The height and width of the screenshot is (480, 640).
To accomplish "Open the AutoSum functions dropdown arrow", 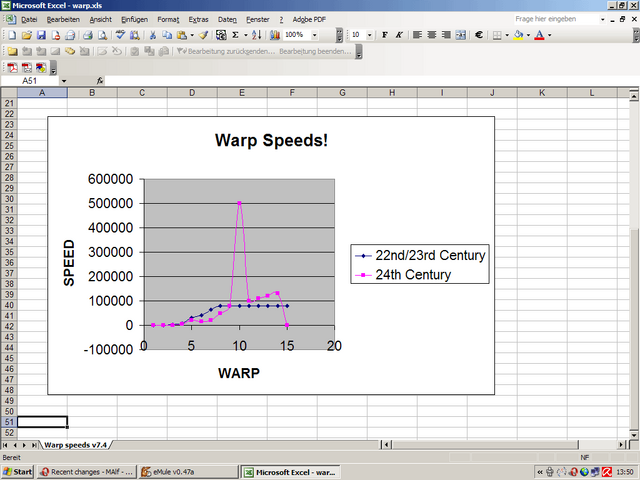I will [246, 35].
